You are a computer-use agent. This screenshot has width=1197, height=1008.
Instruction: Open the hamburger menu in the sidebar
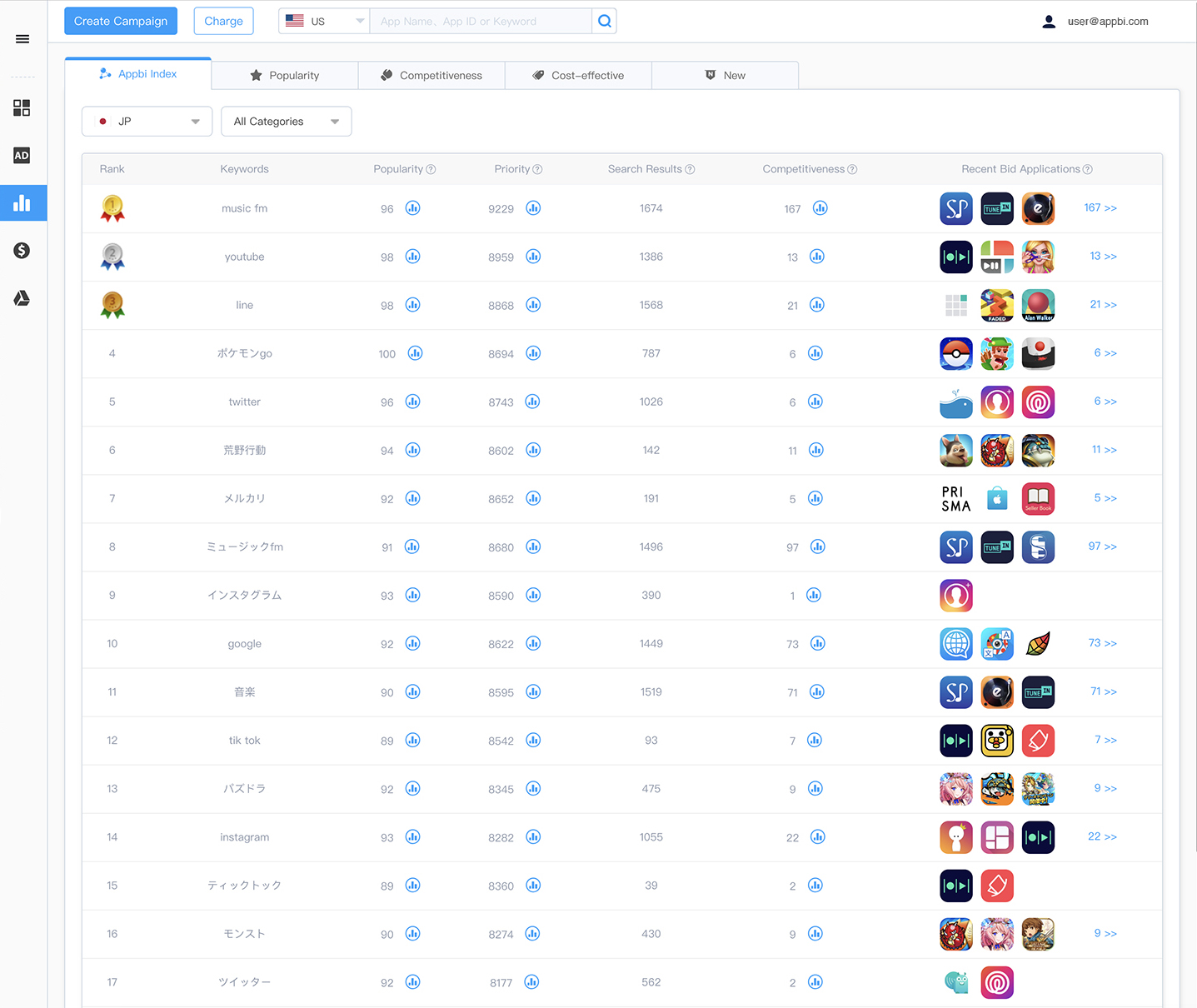click(x=22, y=39)
